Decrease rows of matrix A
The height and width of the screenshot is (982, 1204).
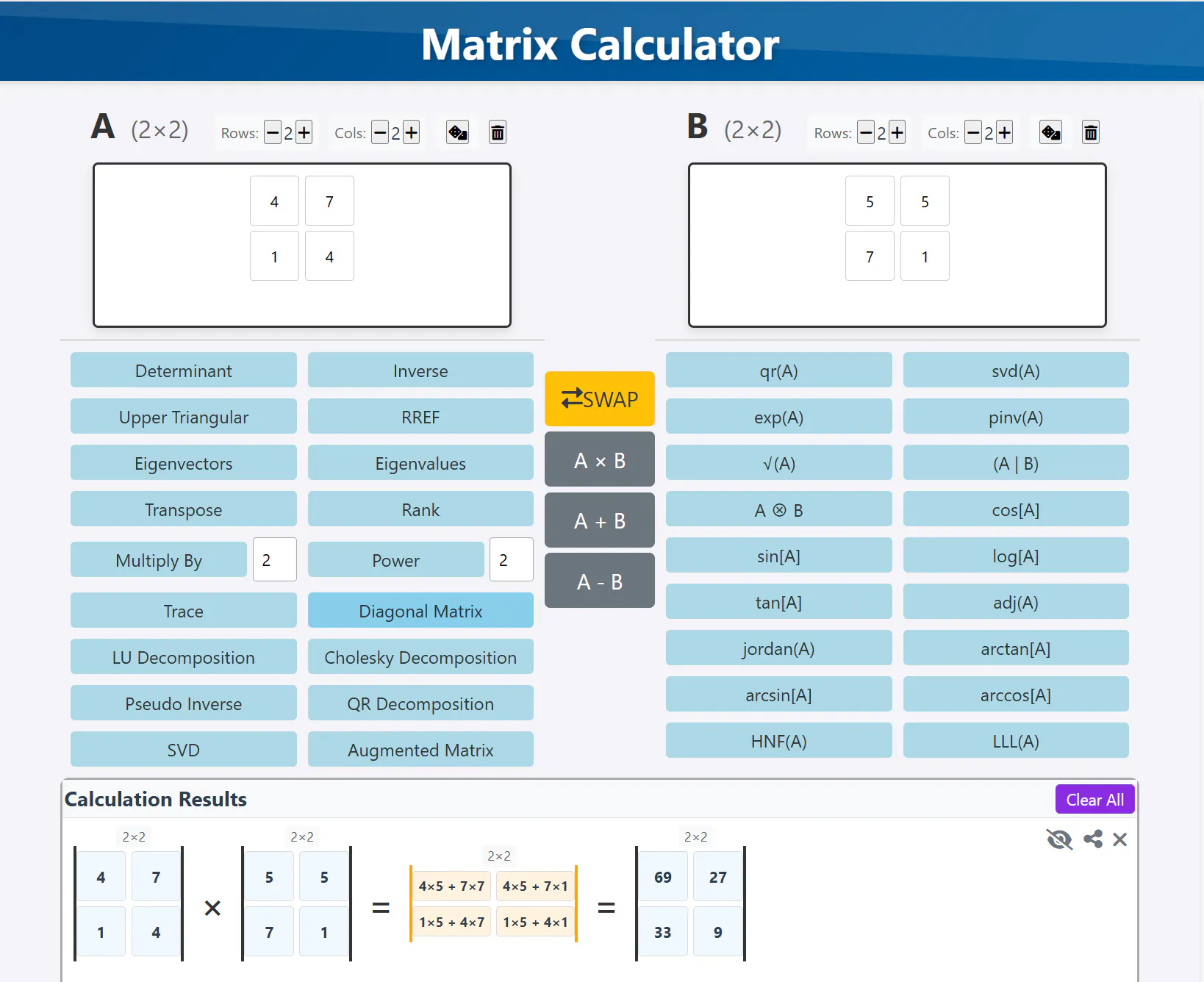(273, 133)
